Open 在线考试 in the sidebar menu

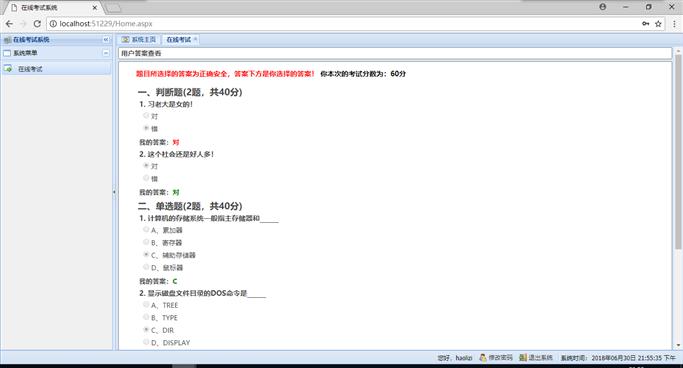(x=30, y=69)
